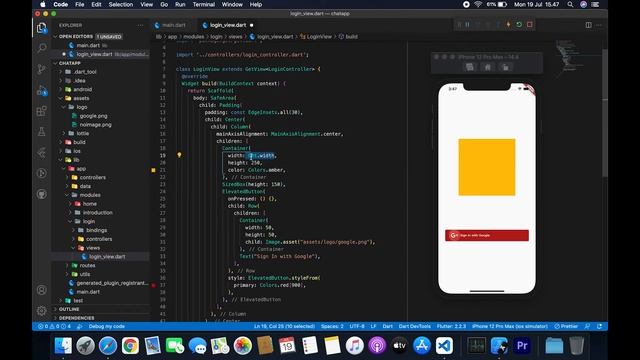Take a screenshot in the simulator toolbar
640x360 pixels.
470,67
